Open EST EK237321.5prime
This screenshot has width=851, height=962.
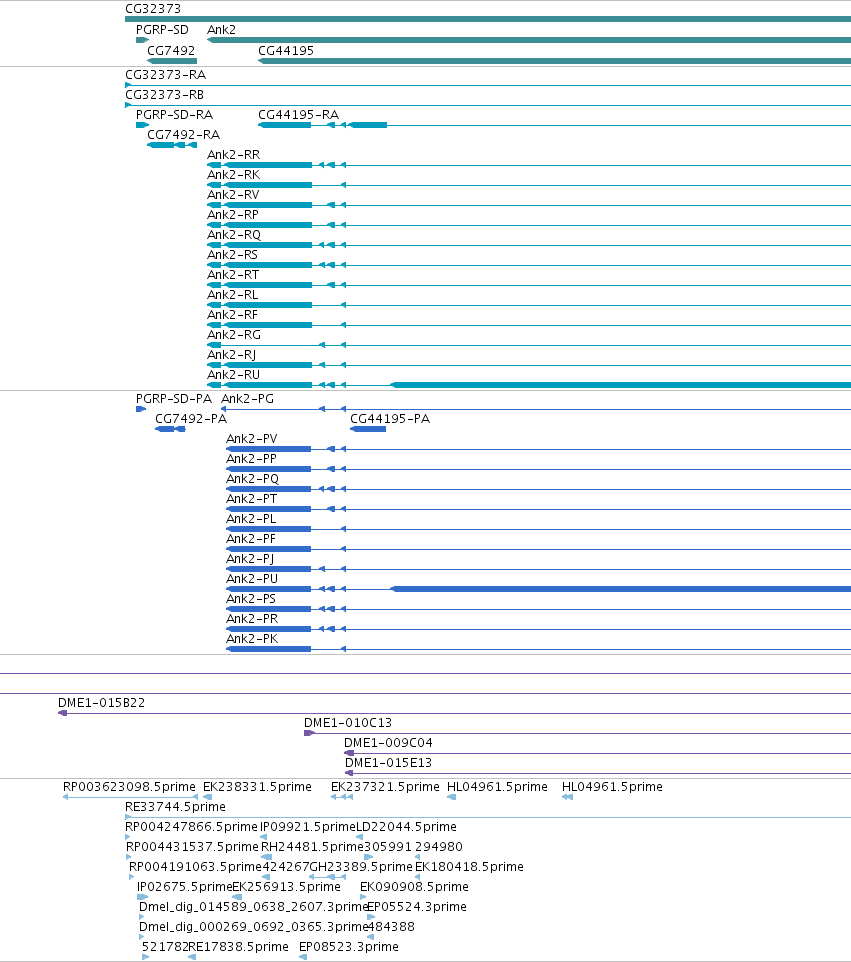[385, 787]
